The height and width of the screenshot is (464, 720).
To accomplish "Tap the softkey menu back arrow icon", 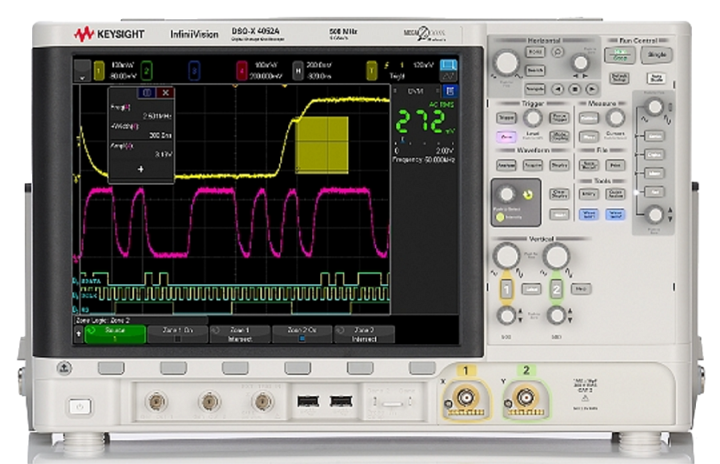I will click(x=79, y=334).
